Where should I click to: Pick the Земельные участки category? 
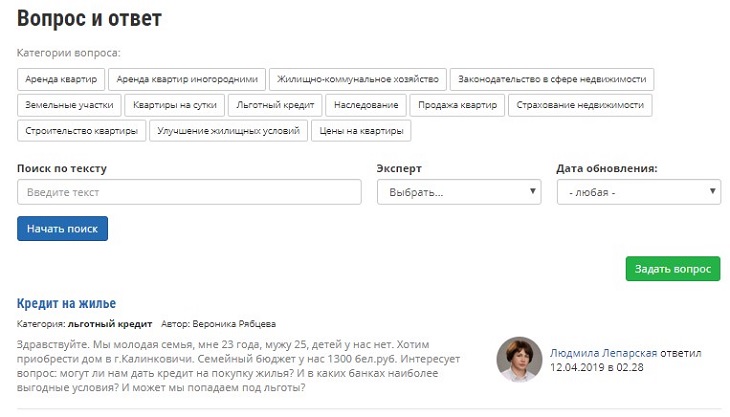point(69,105)
